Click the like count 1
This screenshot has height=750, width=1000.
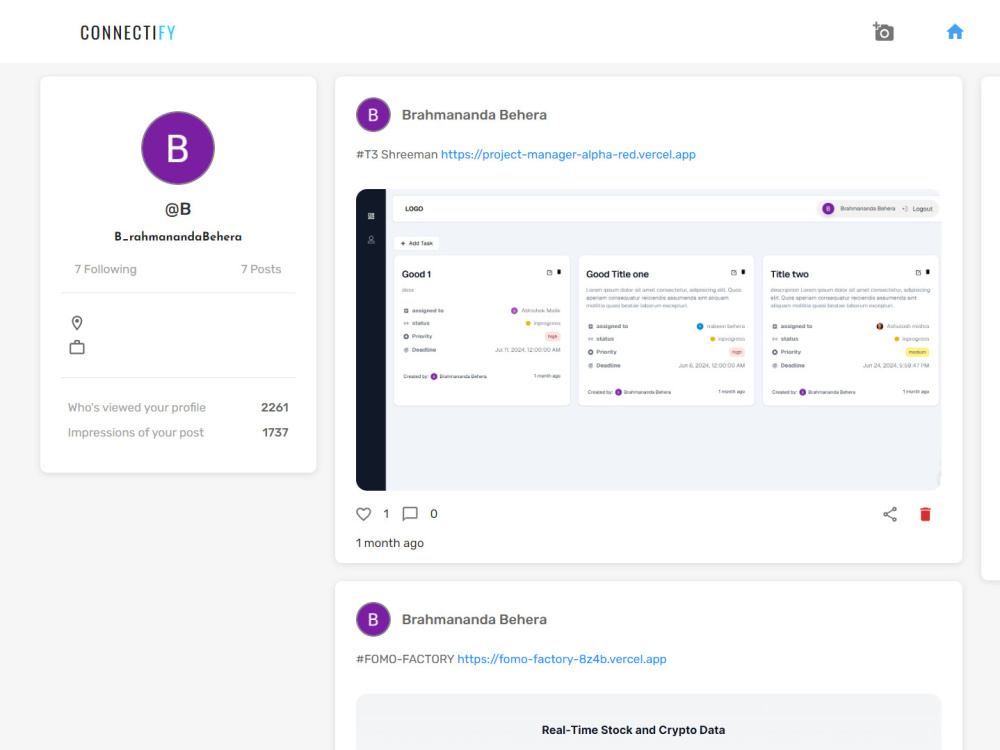pos(386,514)
